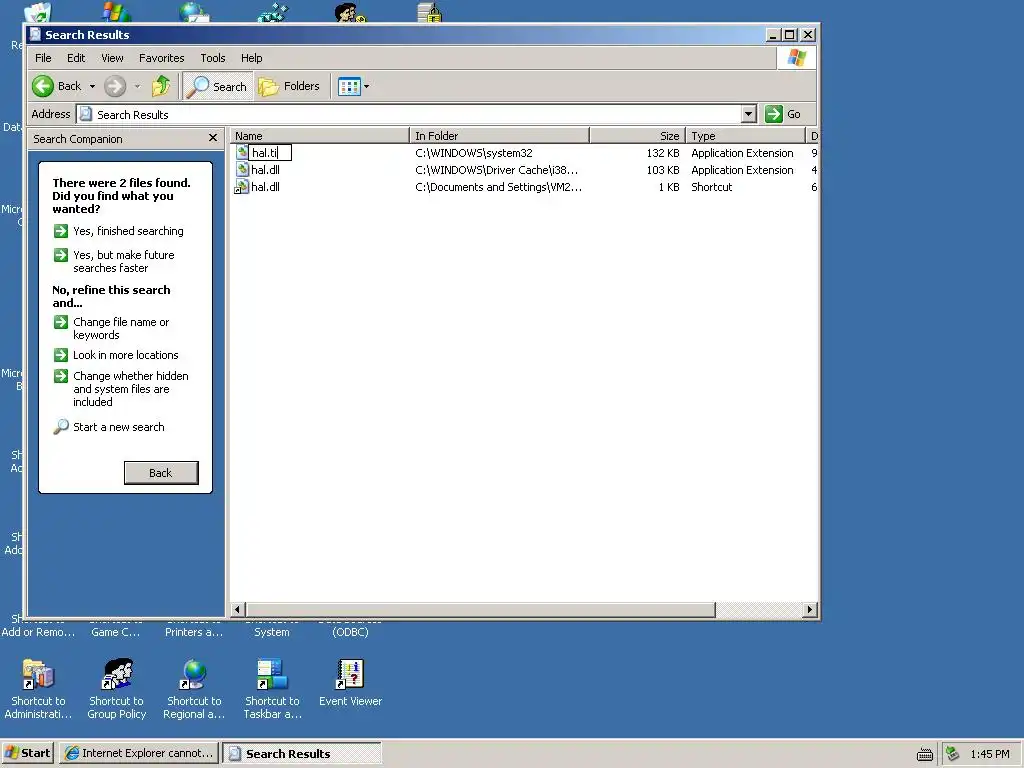Open the Address bar dropdown list
Viewport: 1024px width, 768px height.
click(x=748, y=114)
